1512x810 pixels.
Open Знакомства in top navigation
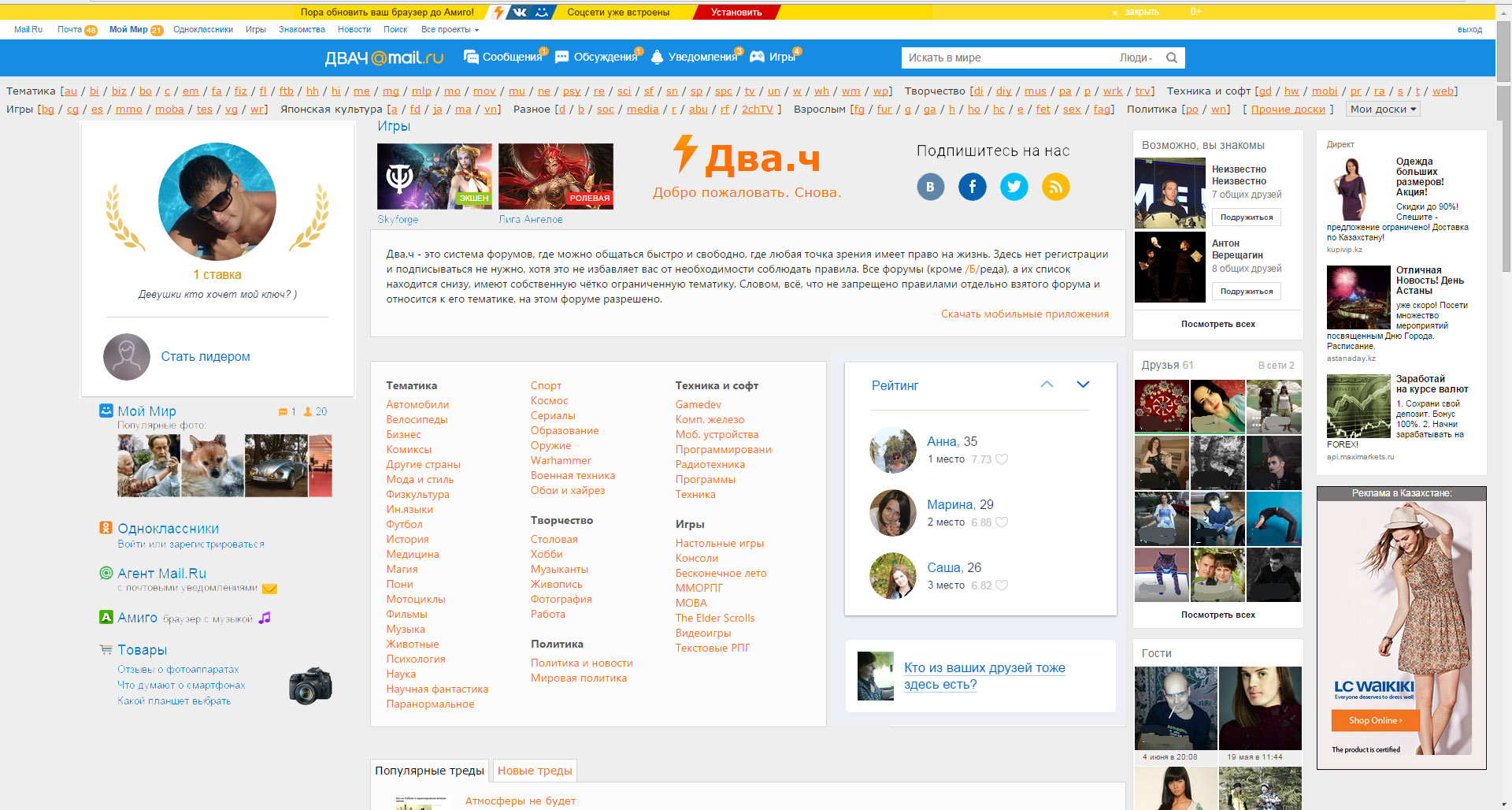(302, 30)
